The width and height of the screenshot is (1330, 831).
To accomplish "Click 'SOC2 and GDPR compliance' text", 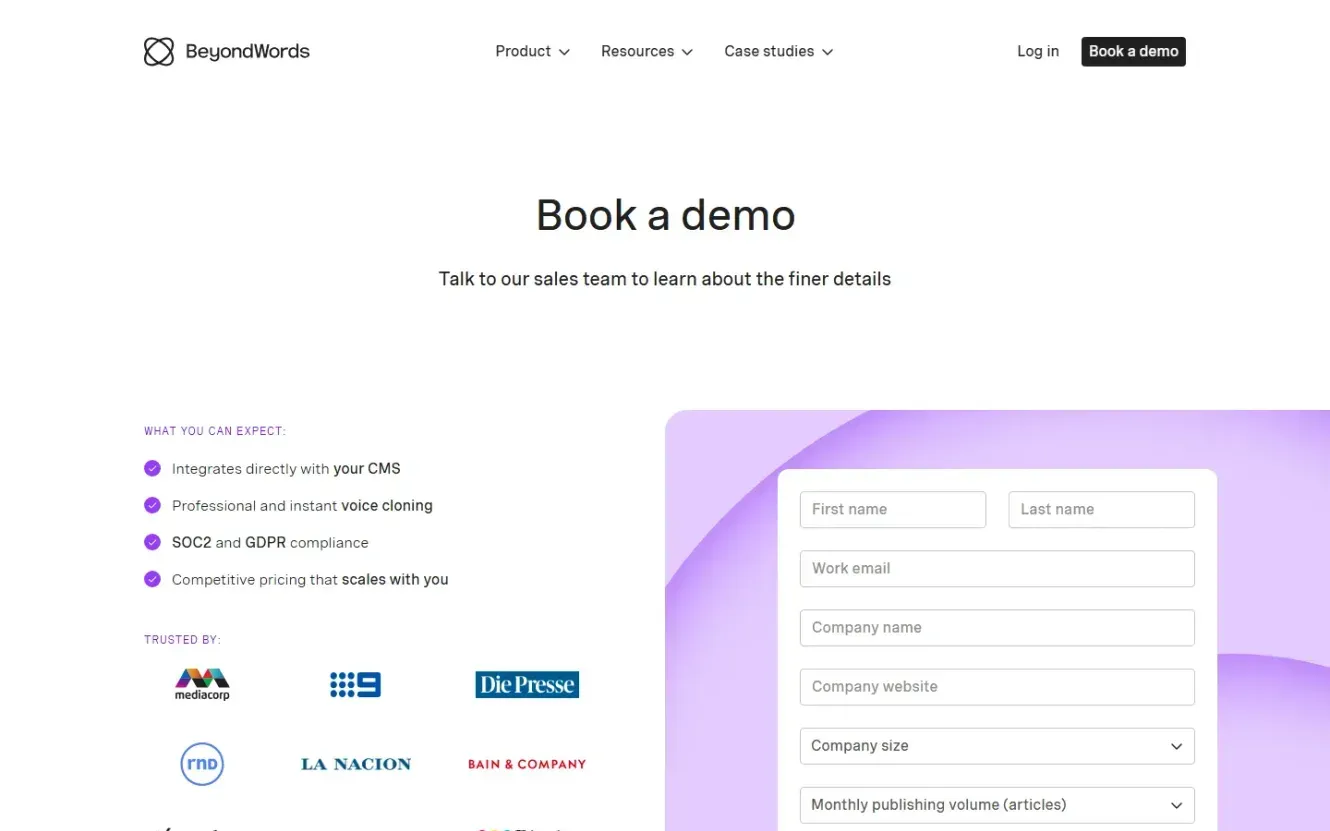I will coord(270,543).
